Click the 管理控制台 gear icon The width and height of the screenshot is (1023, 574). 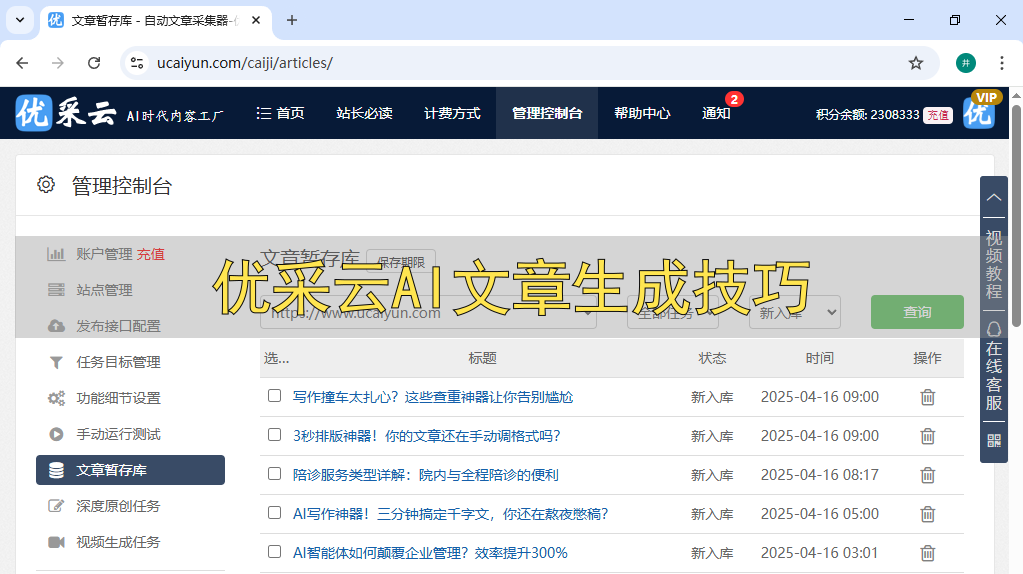point(46,185)
